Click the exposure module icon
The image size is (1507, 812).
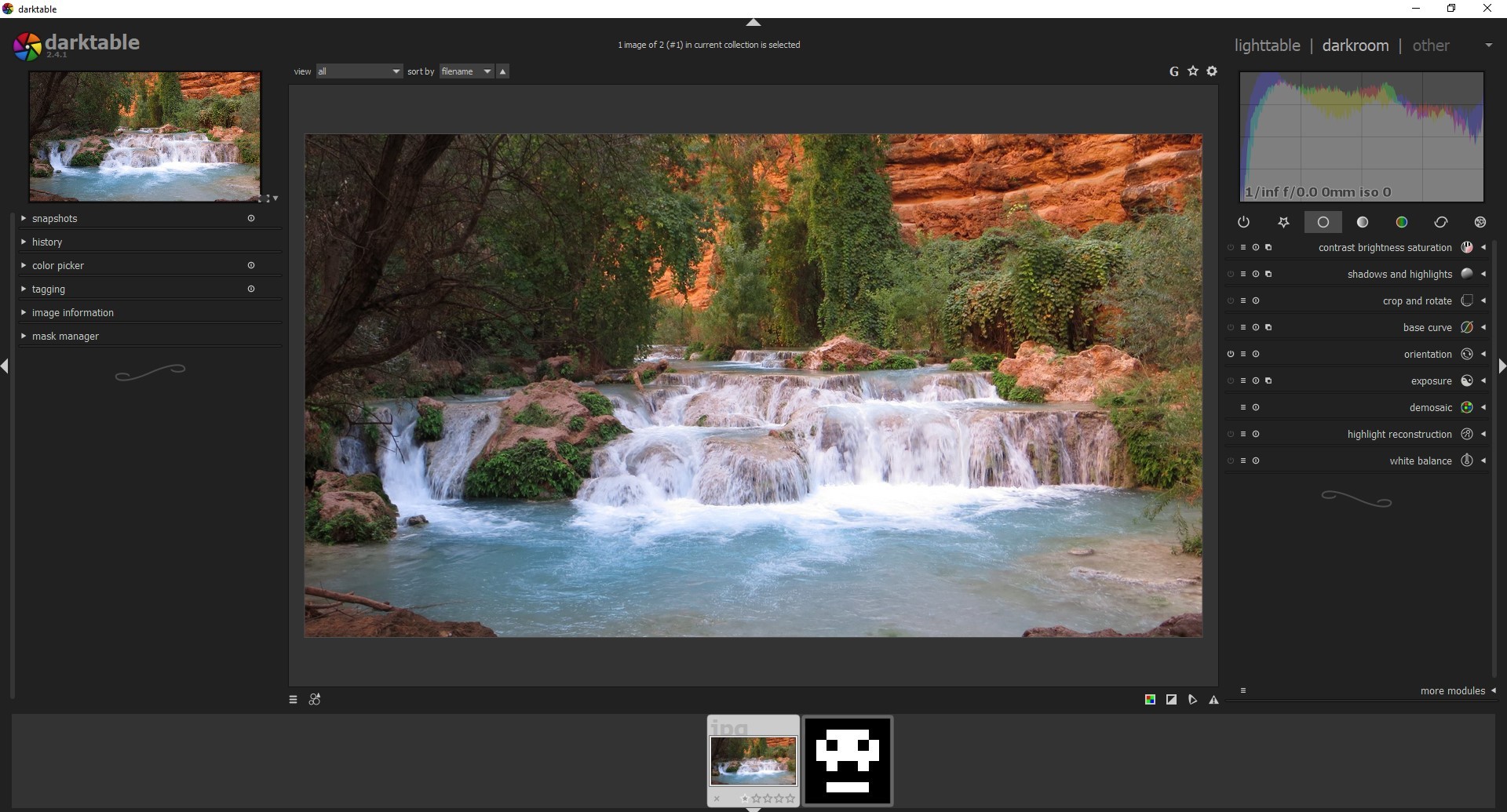1466,381
